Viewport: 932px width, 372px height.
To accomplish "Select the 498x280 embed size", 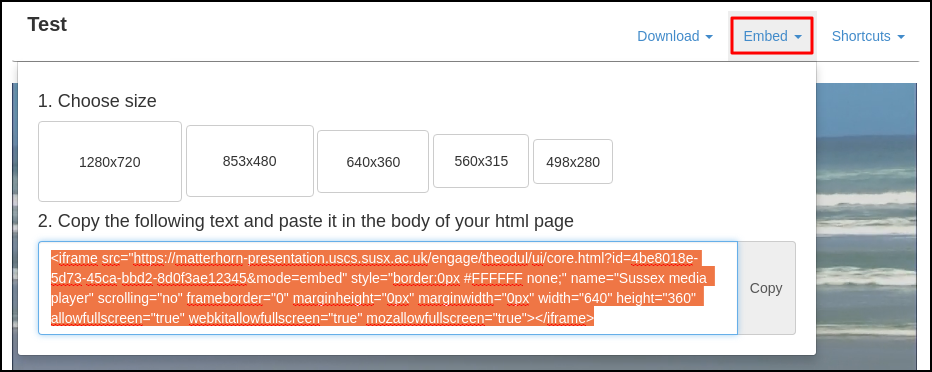I will click(x=573, y=162).
